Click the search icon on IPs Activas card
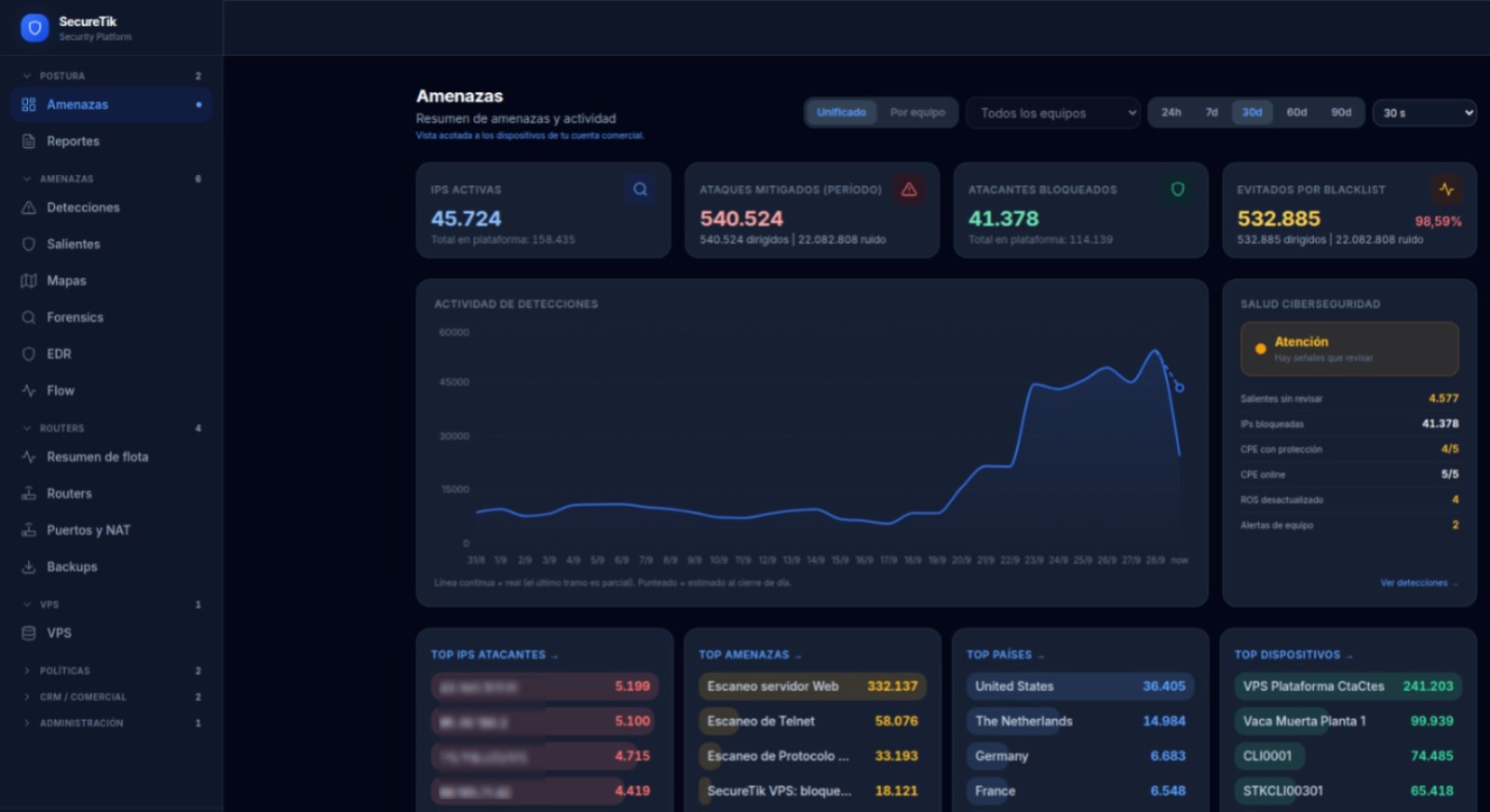The image size is (1490, 812). (641, 189)
